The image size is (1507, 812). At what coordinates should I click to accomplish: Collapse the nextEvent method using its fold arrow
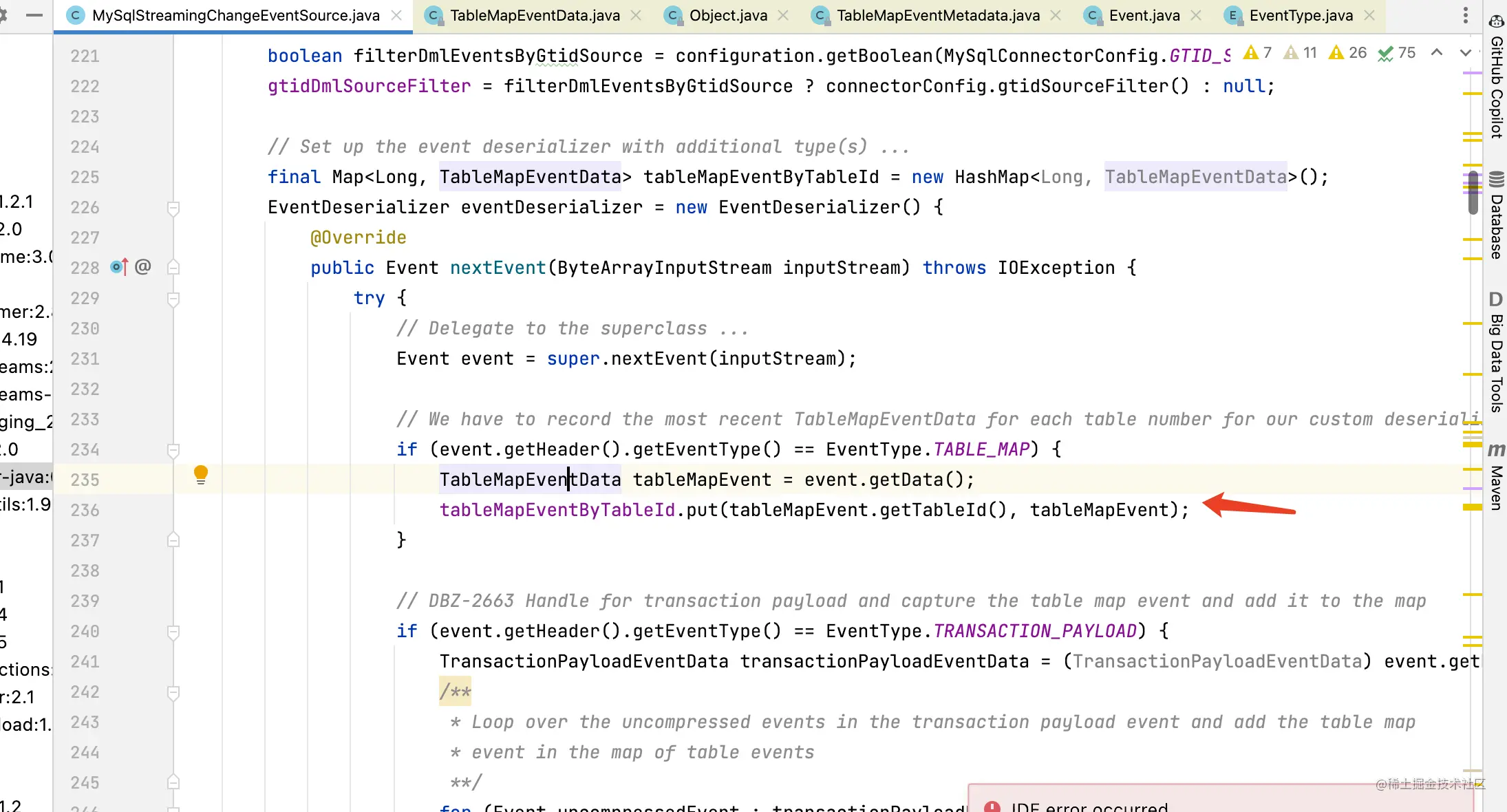point(173,268)
